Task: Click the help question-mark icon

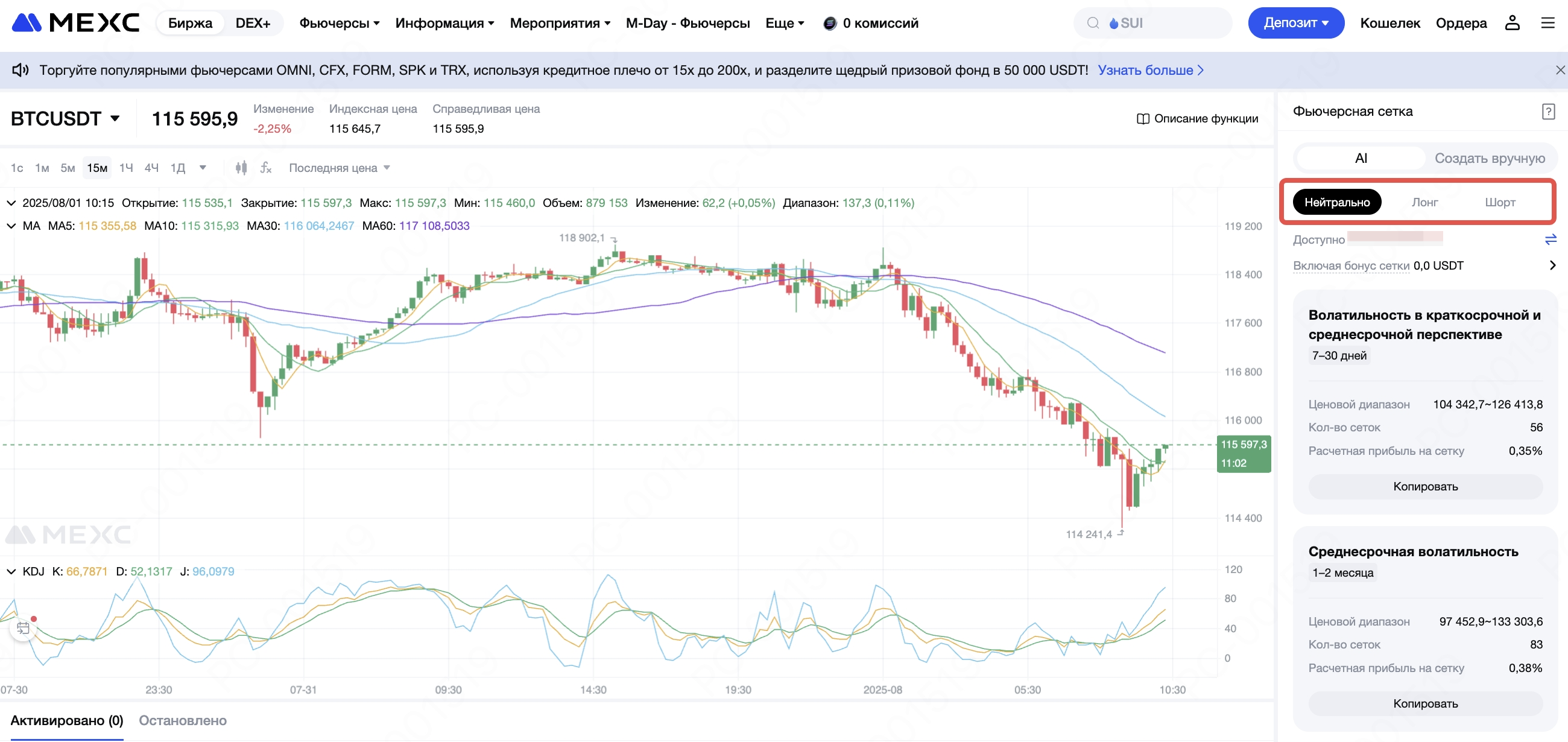Action: [1549, 112]
